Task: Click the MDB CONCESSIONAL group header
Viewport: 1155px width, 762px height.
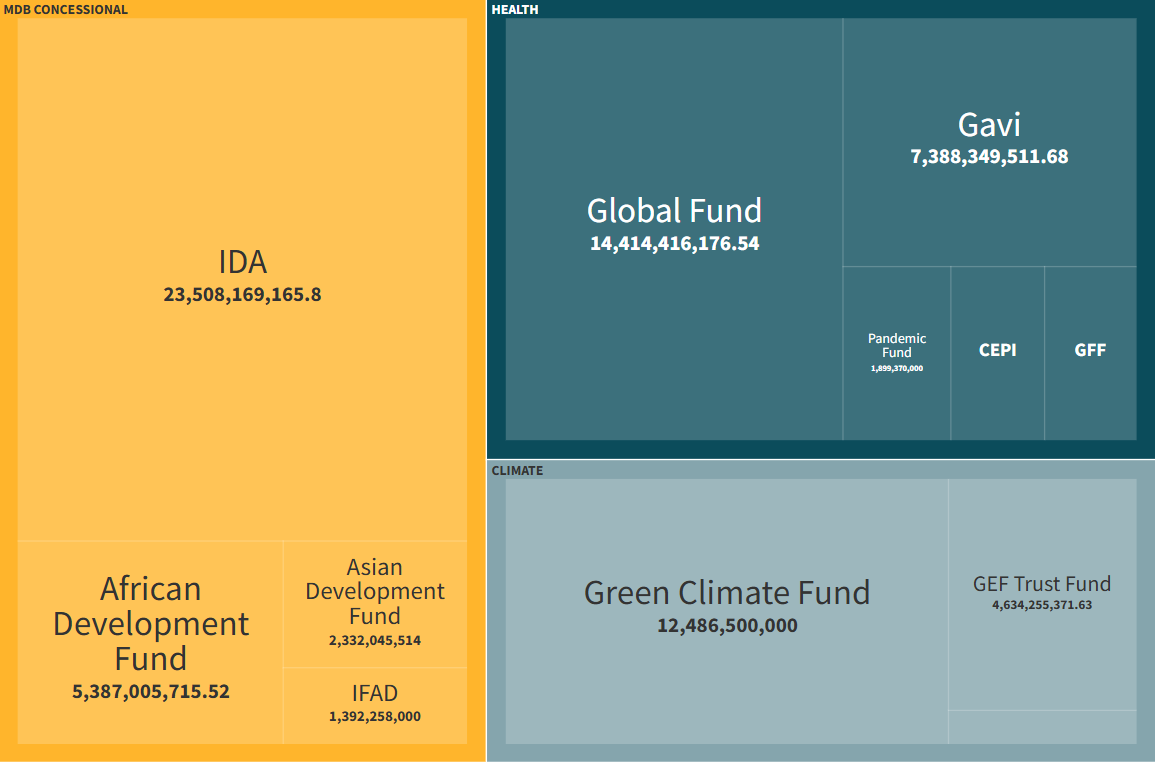Action: [x=66, y=10]
